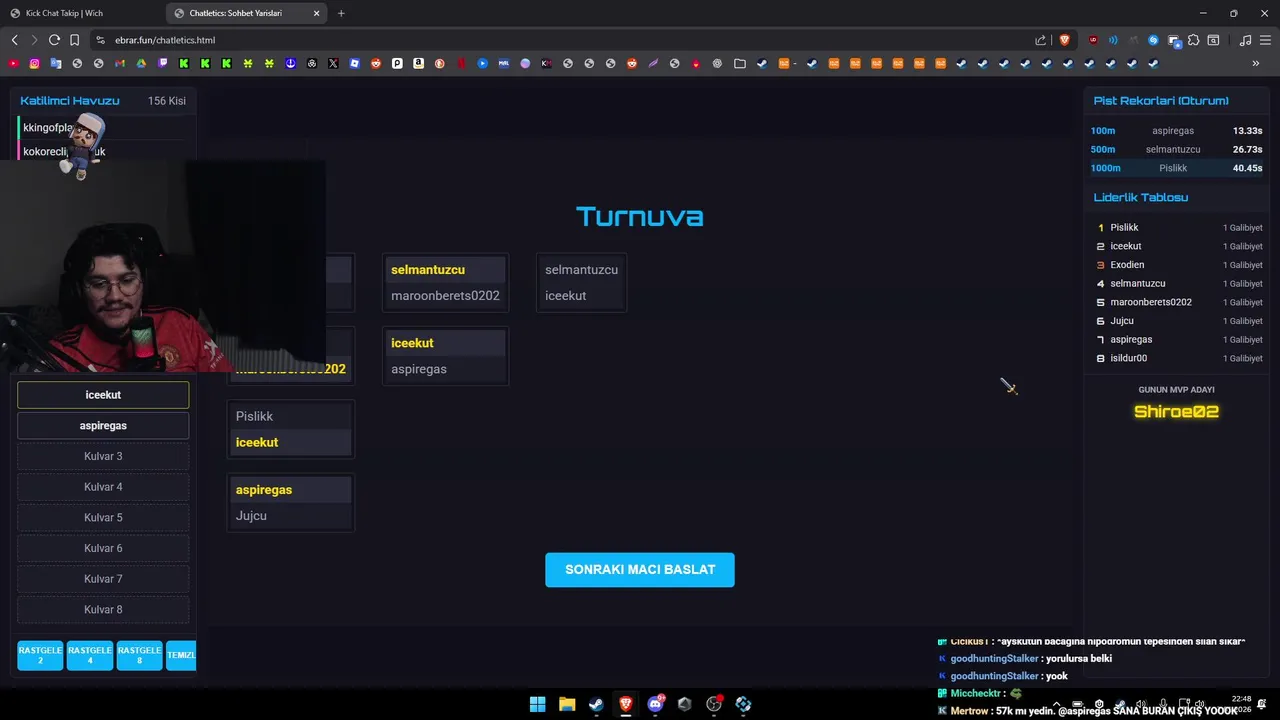View site information icon in the address bar
This screenshot has height=720, width=1280.
[x=100, y=40]
